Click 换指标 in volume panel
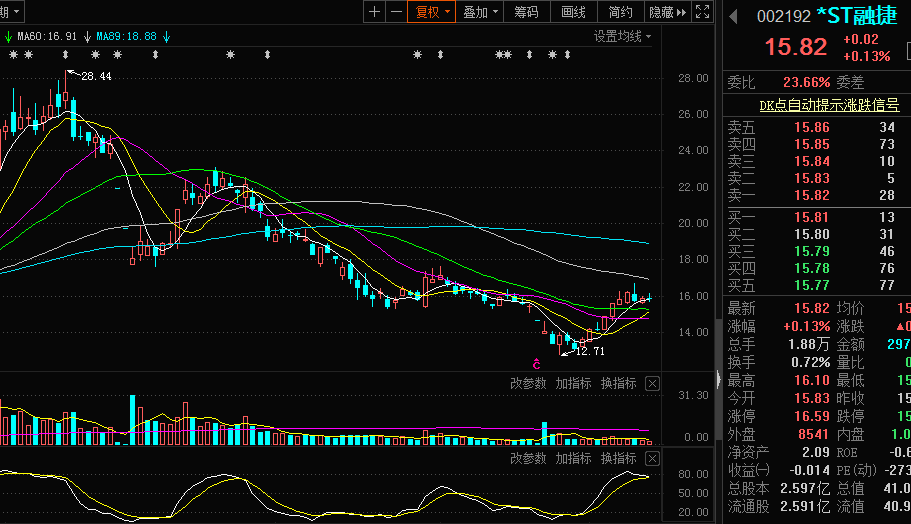 [619, 383]
